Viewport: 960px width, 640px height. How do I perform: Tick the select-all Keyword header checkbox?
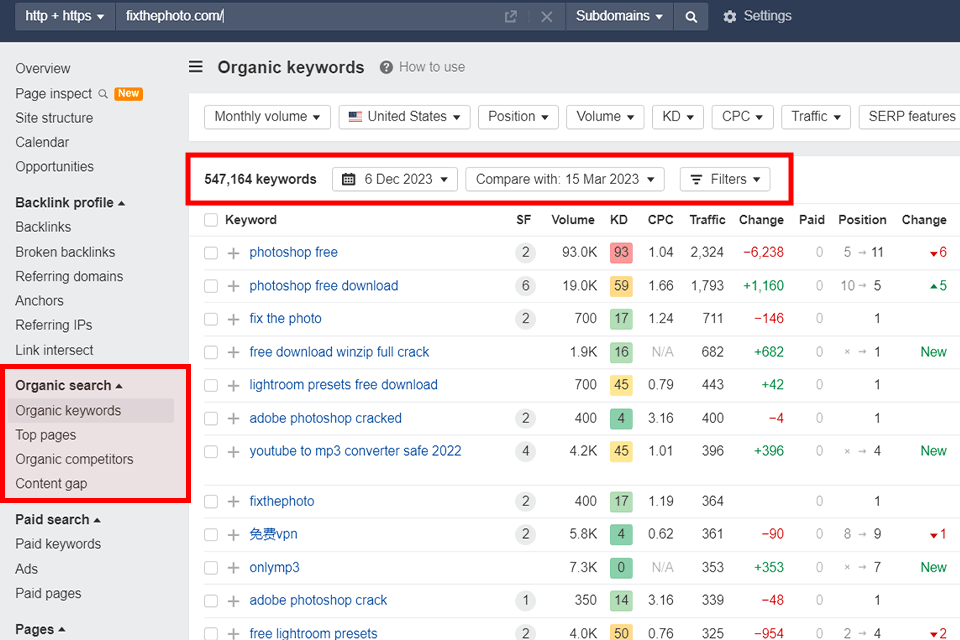pos(211,220)
